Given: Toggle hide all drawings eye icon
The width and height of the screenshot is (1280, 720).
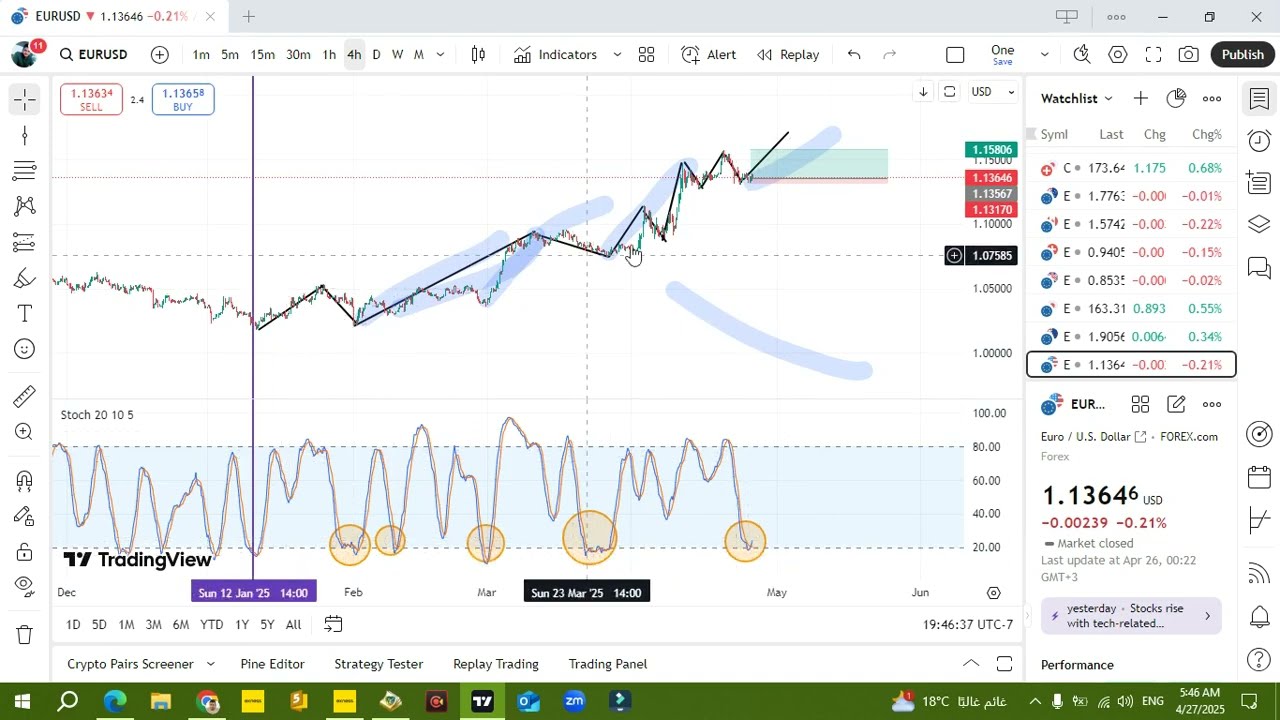Looking at the screenshot, I should pos(25,586).
